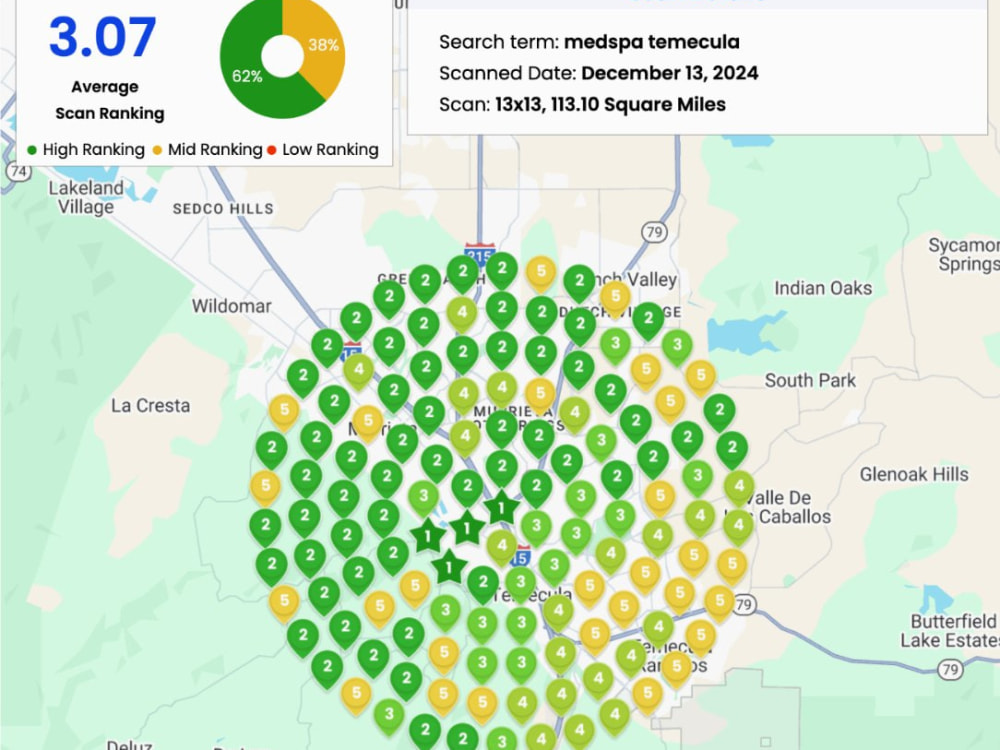Click the La Cresta map label
Screen dimensions: 1000x750
[151, 406]
